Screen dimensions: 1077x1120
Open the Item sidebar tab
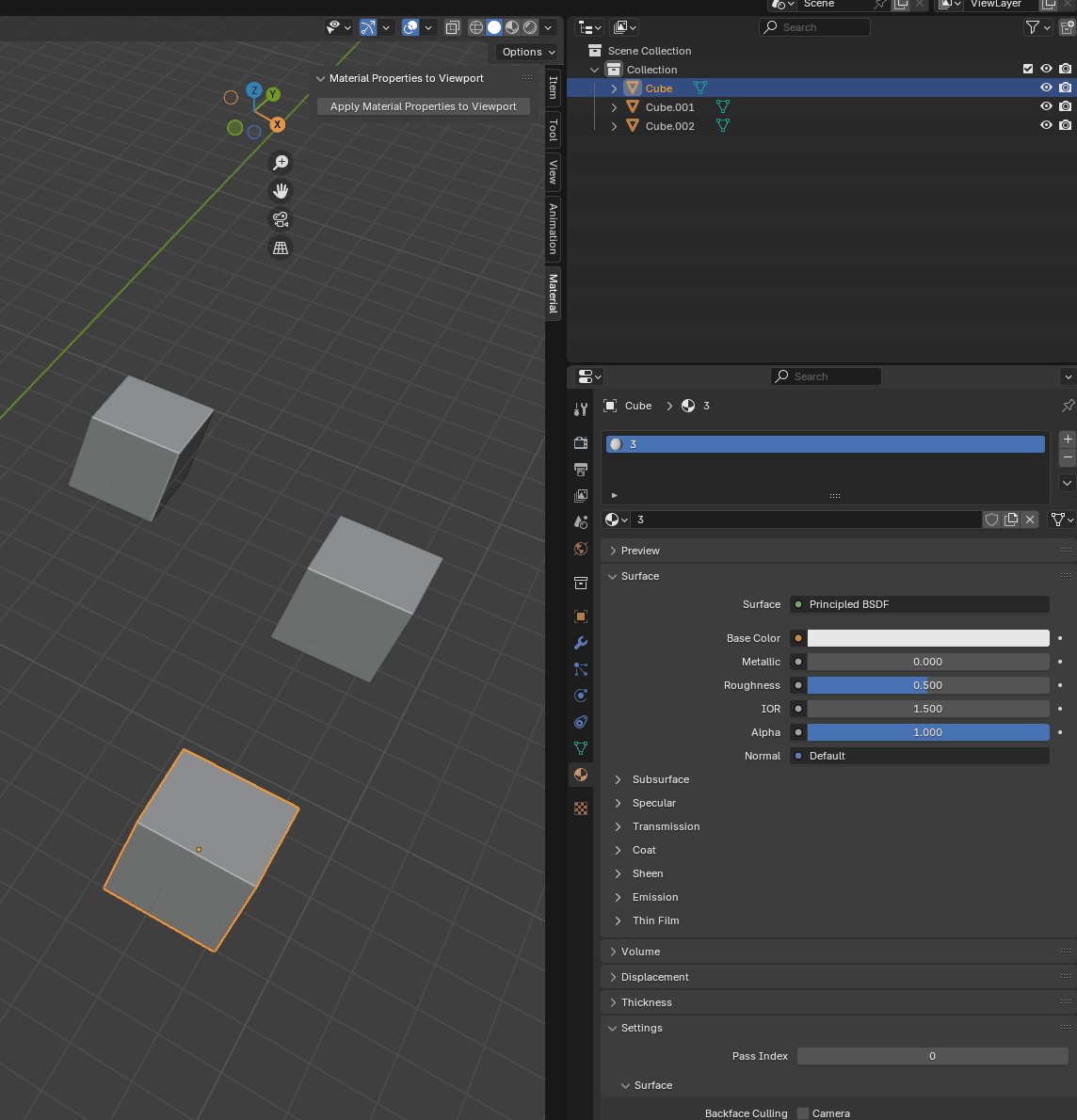pos(553,88)
